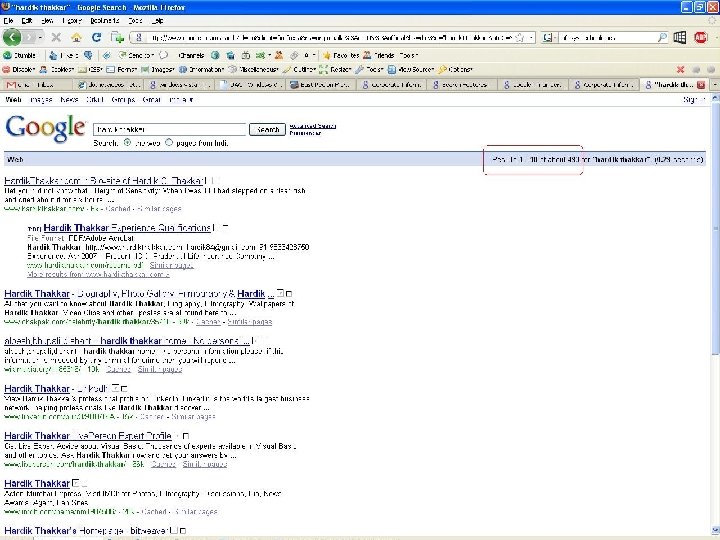Open the list all tabs dropdown arrow

pos(714,84)
